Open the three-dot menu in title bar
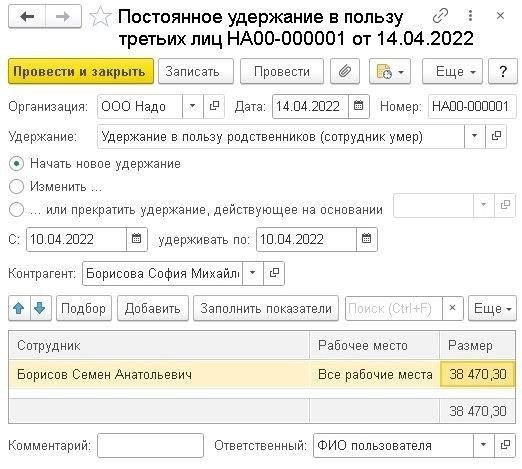The image size is (522, 469). [470, 16]
